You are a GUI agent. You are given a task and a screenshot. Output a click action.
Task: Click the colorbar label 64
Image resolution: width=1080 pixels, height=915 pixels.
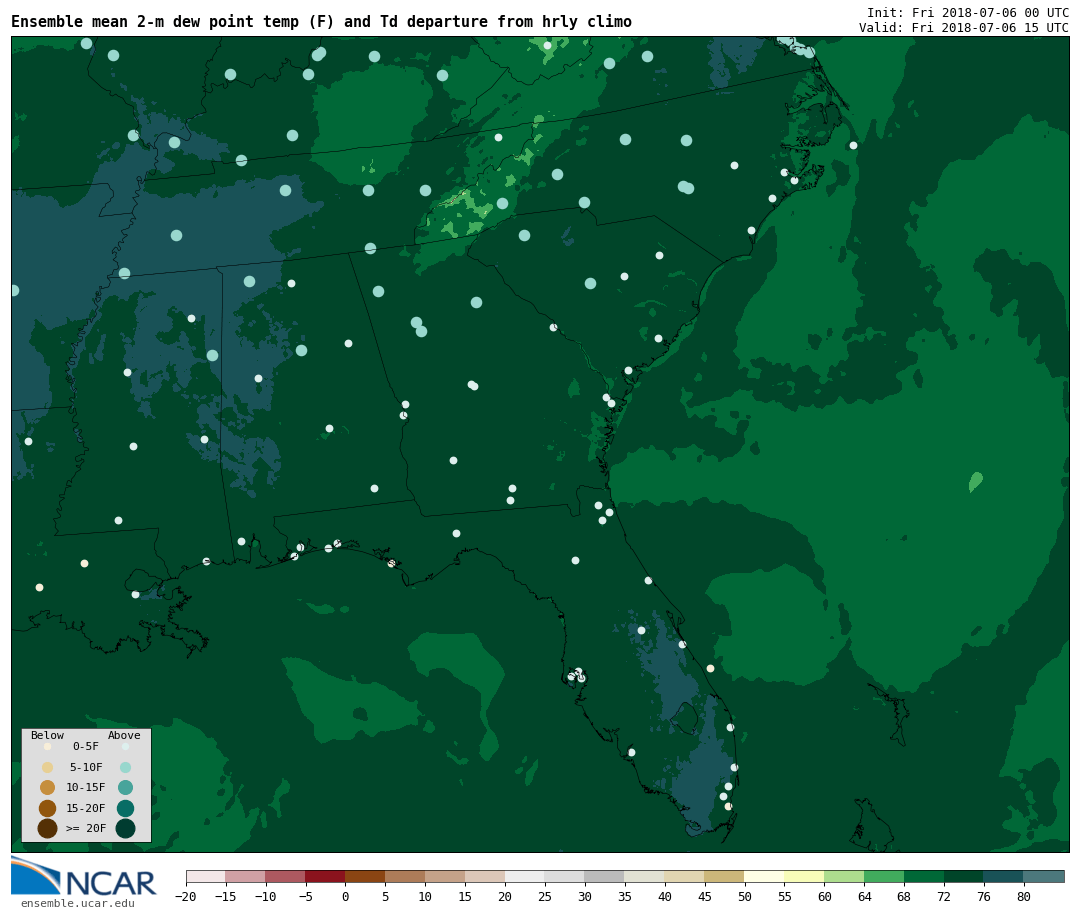click(x=864, y=896)
